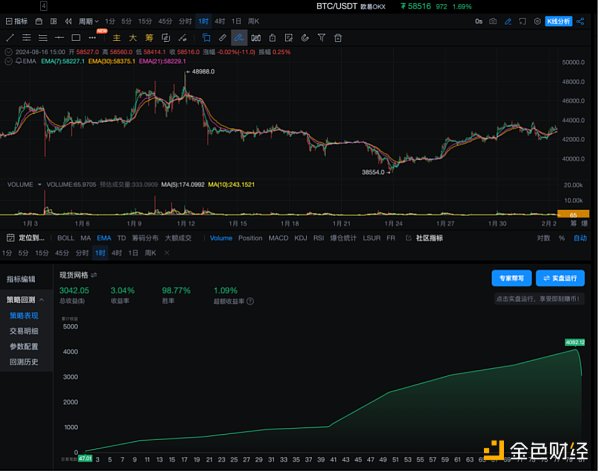Open the 周期 period dropdown

(x=88, y=20)
